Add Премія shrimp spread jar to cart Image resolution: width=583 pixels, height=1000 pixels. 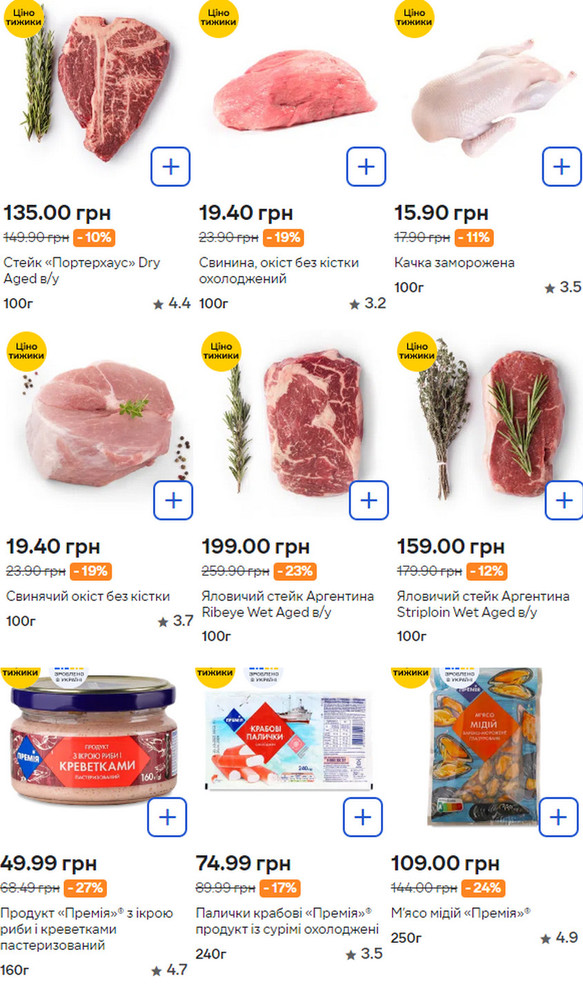[x=167, y=817]
